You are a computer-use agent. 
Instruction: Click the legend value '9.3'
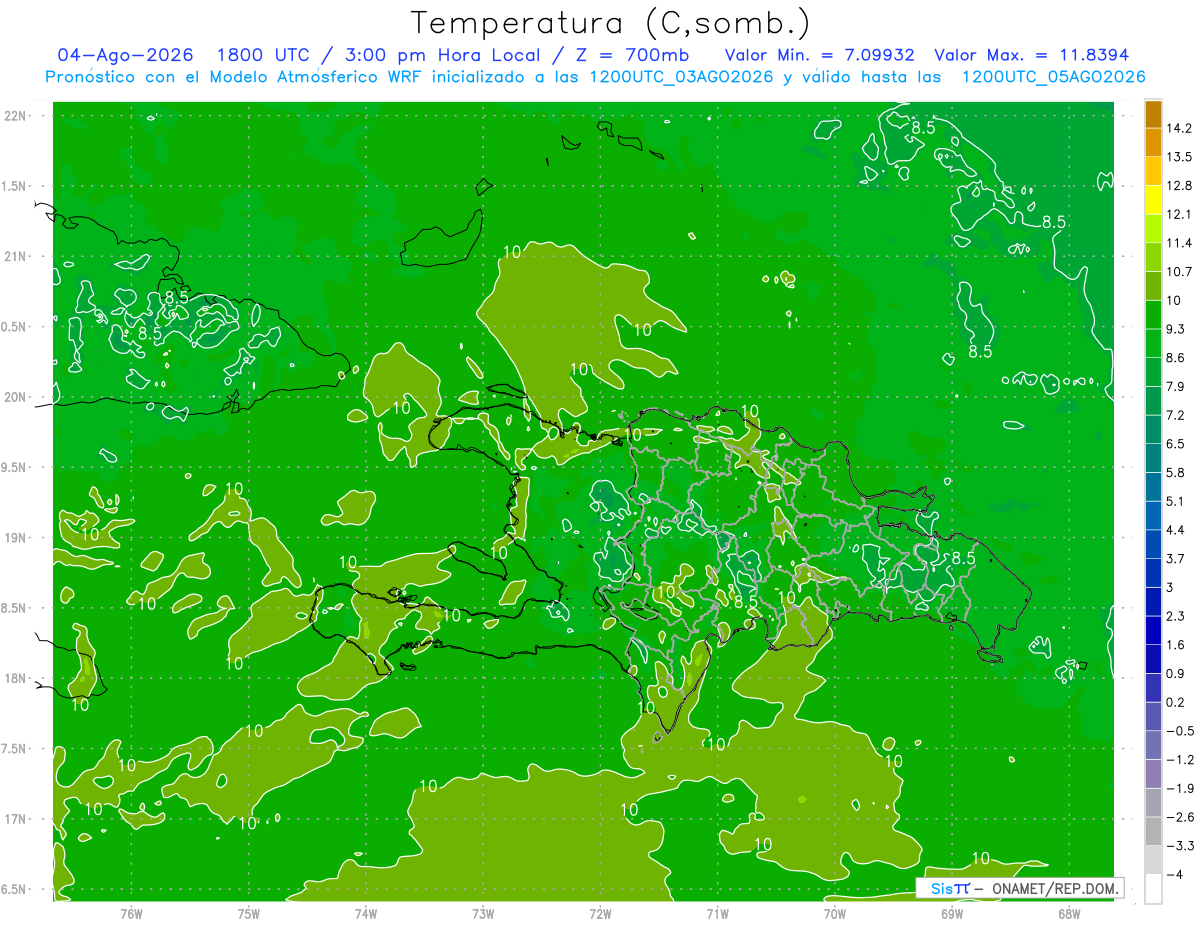[x=1175, y=329]
